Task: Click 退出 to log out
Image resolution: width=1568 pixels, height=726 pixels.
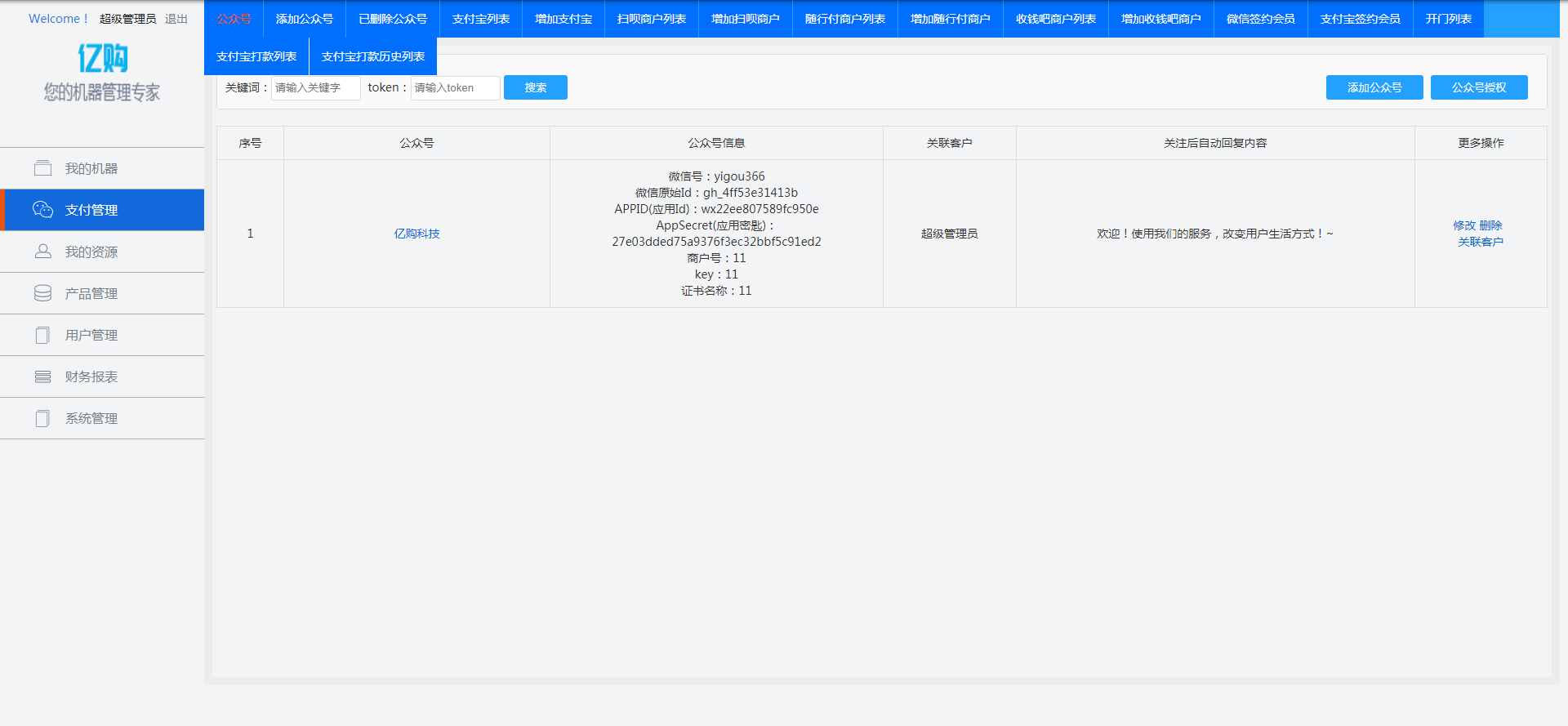Action: coord(176,19)
